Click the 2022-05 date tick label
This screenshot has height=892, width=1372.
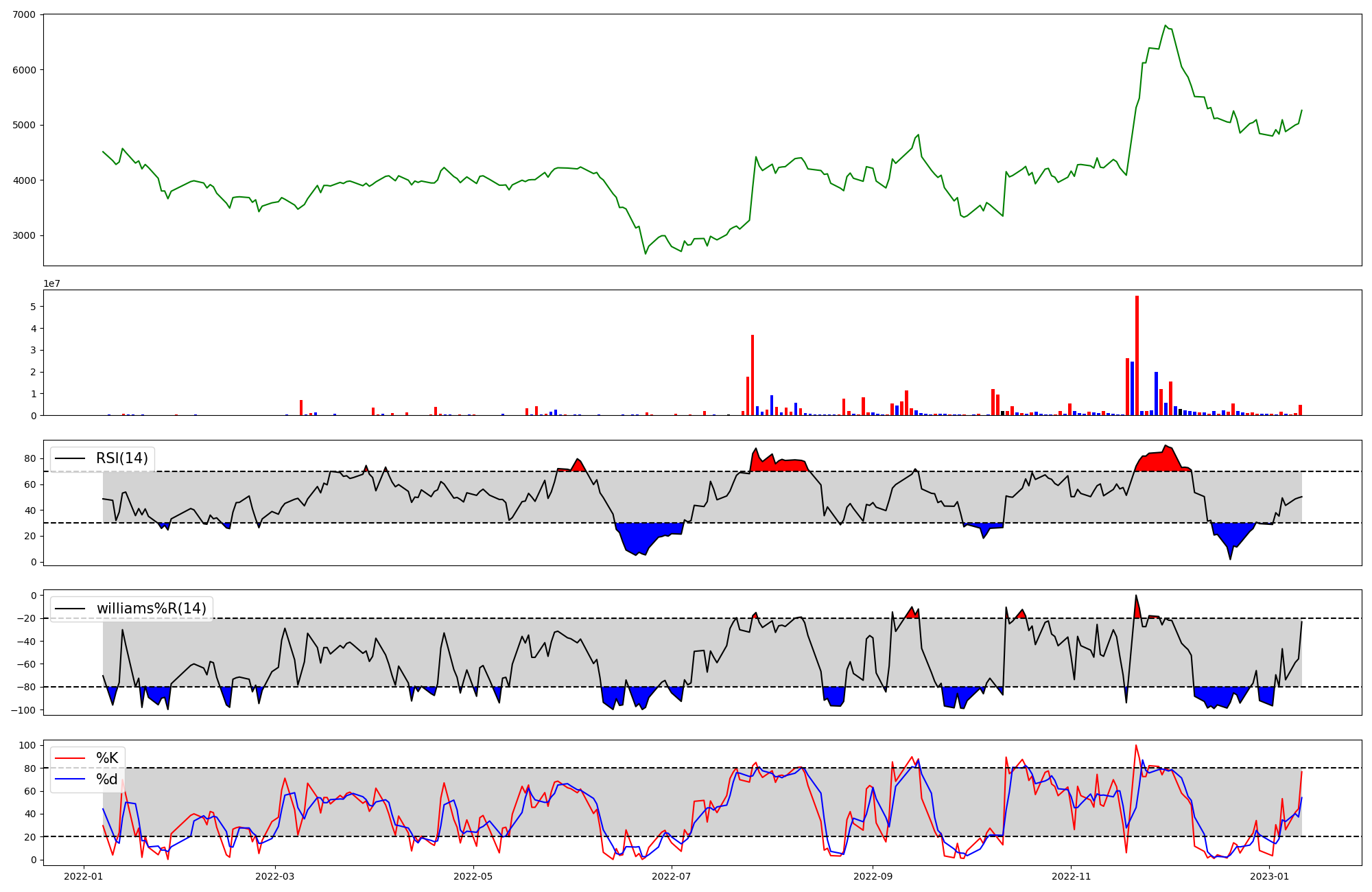tap(473, 876)
